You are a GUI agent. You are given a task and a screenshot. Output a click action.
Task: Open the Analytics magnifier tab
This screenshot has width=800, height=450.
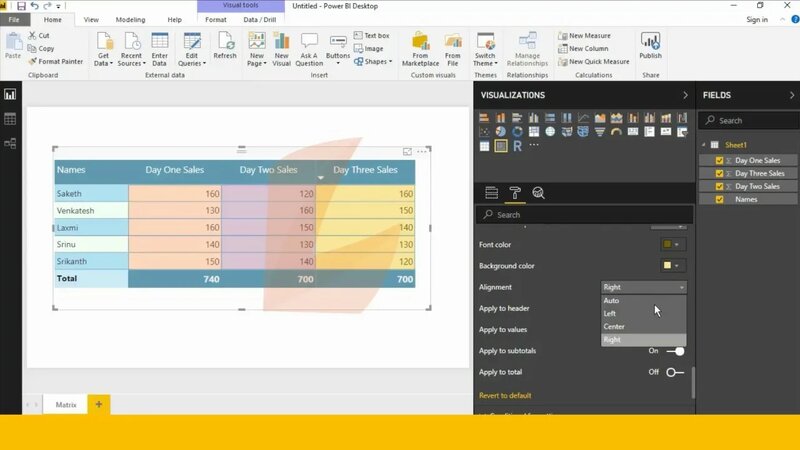pyautogui.click(x=538, y=193)
